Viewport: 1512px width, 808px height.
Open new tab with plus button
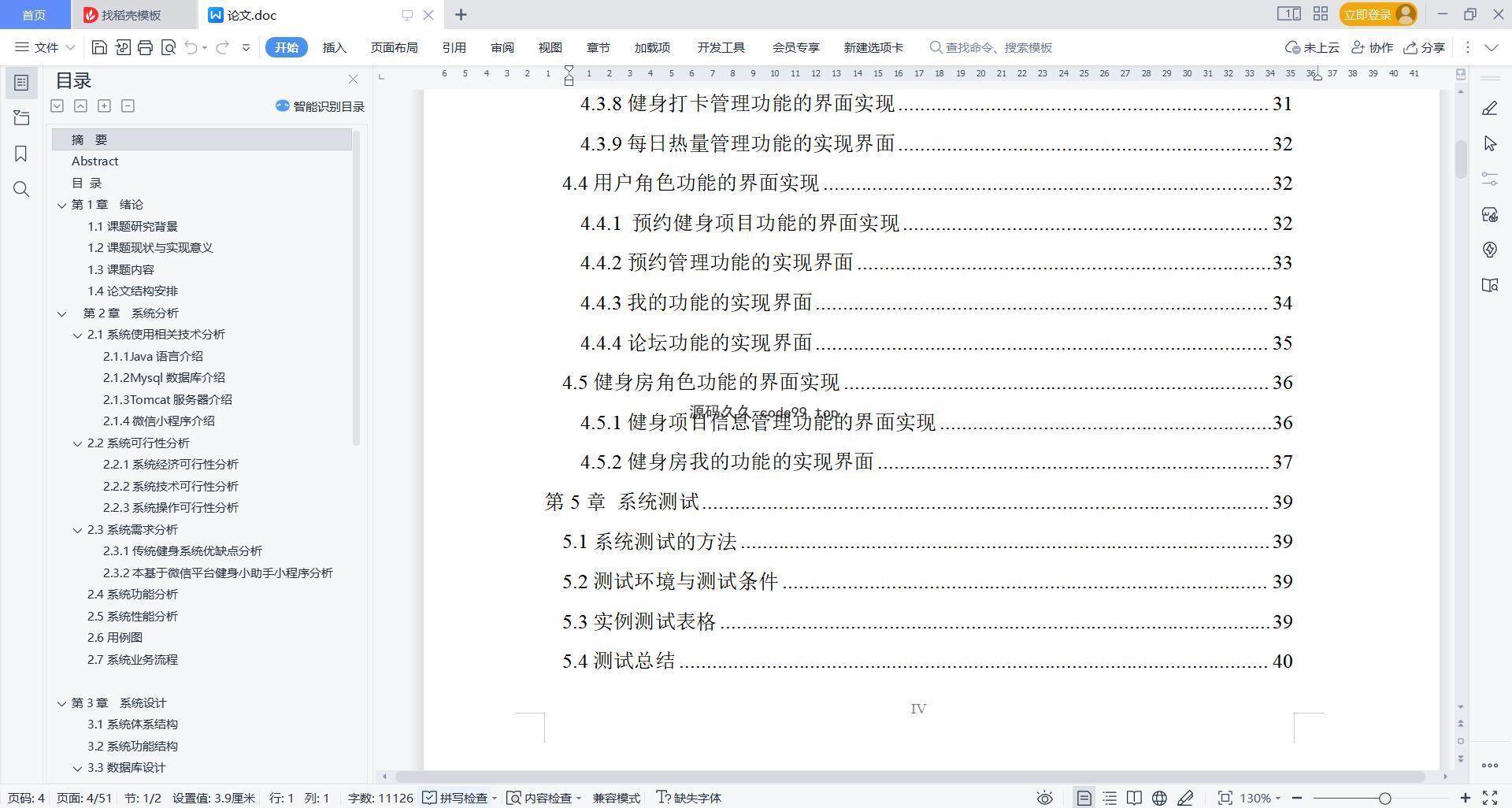(461, 14)
